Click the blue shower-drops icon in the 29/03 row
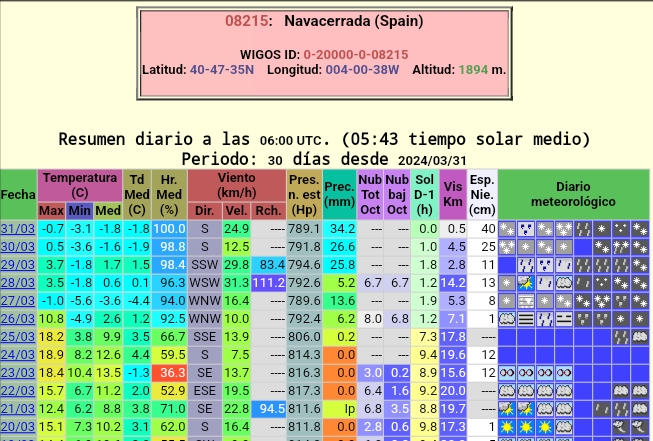Image resolution: width=653 pixels, height=441 pixels. 545,265
